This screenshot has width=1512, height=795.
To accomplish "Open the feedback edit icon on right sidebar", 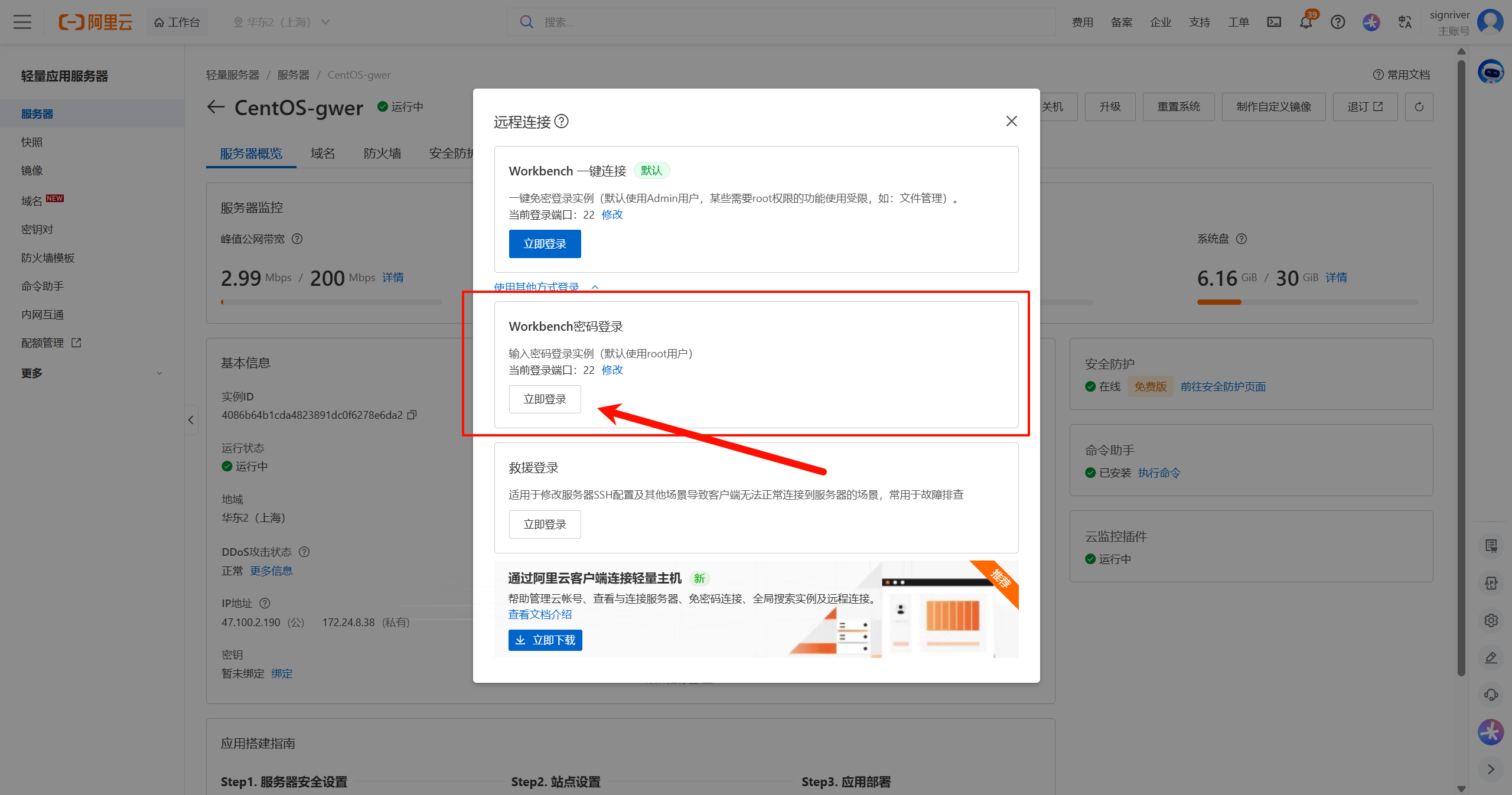I will tap(1491, 657).
